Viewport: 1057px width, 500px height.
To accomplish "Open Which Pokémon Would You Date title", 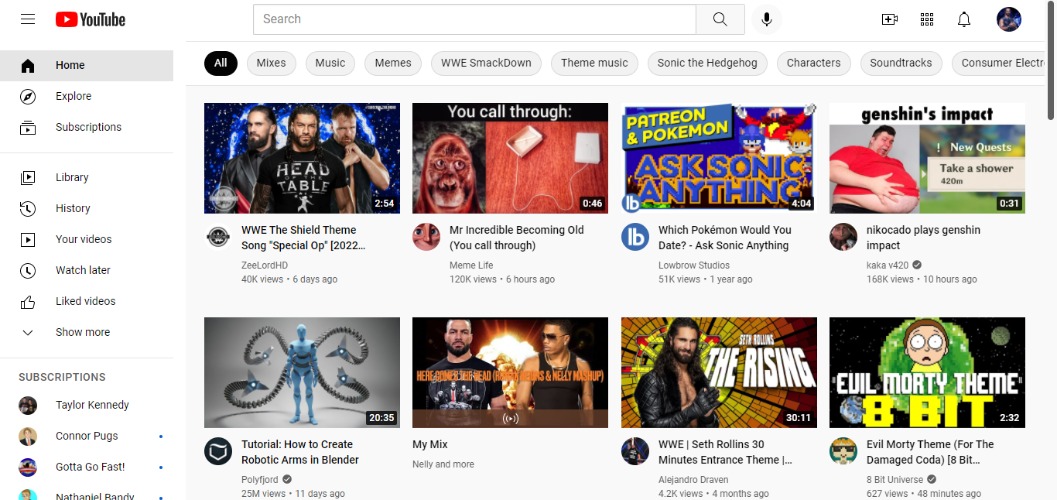I will [x=725, y=238].
